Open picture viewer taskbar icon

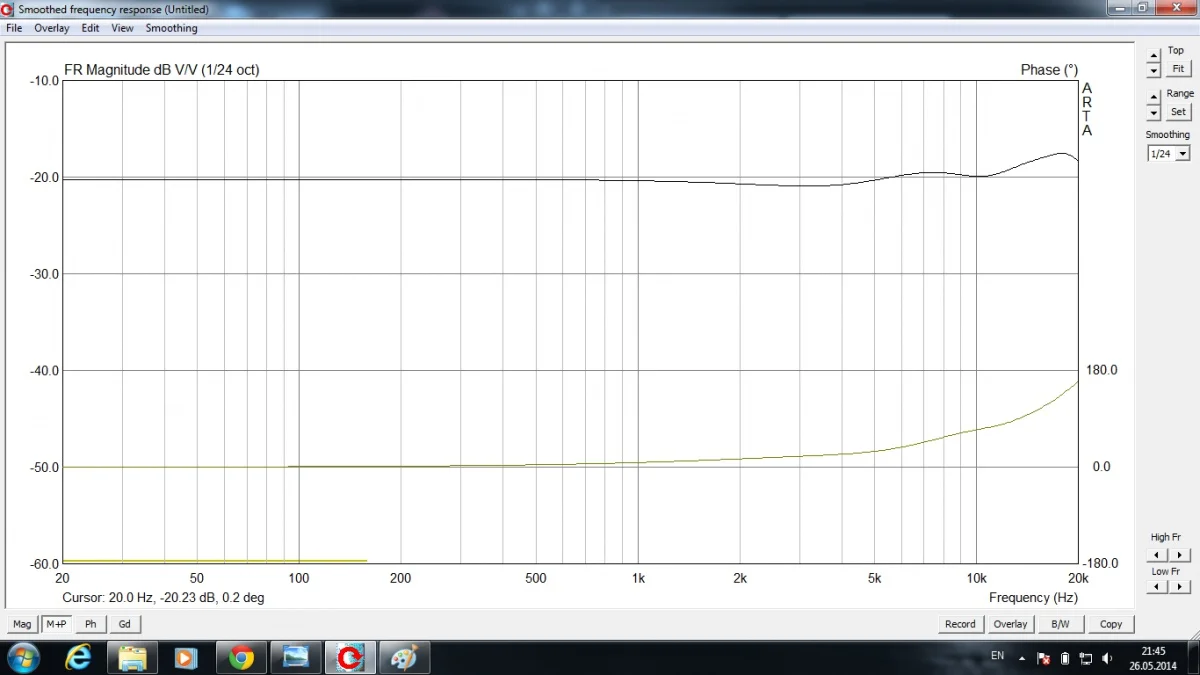tap(295, 658)
